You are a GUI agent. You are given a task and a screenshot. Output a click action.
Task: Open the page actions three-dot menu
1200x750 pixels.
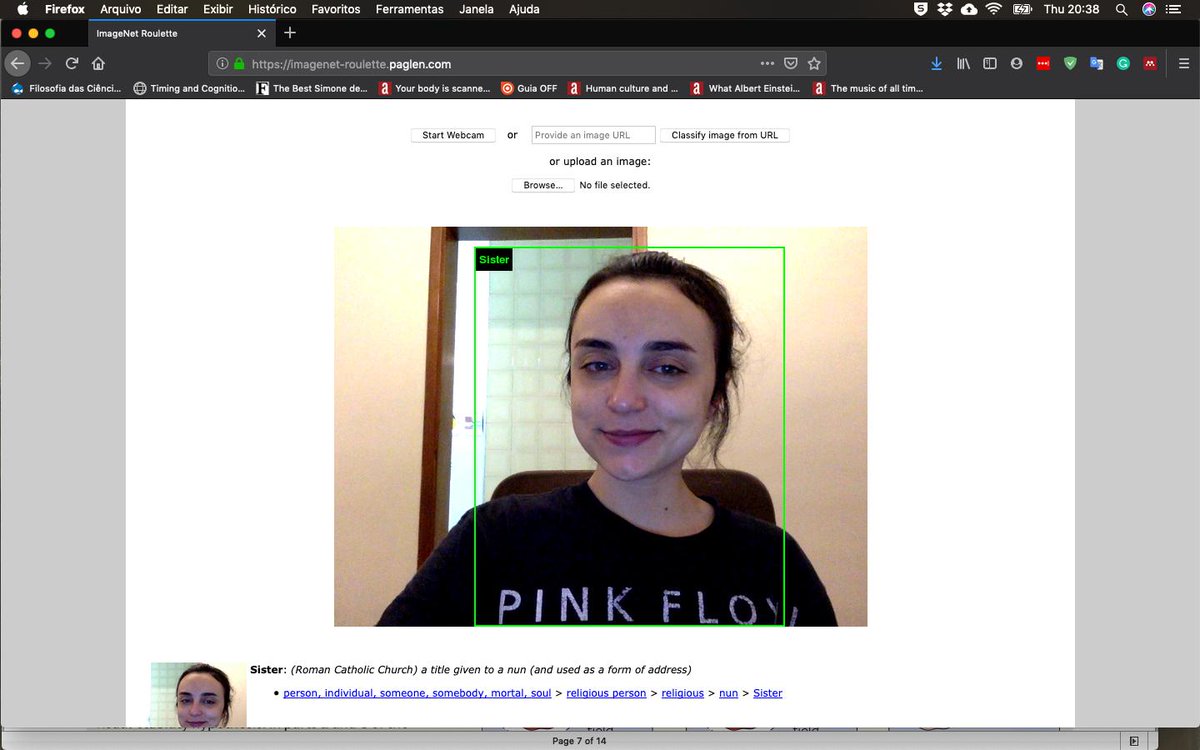pyautogui.click(x=767, y=63)
